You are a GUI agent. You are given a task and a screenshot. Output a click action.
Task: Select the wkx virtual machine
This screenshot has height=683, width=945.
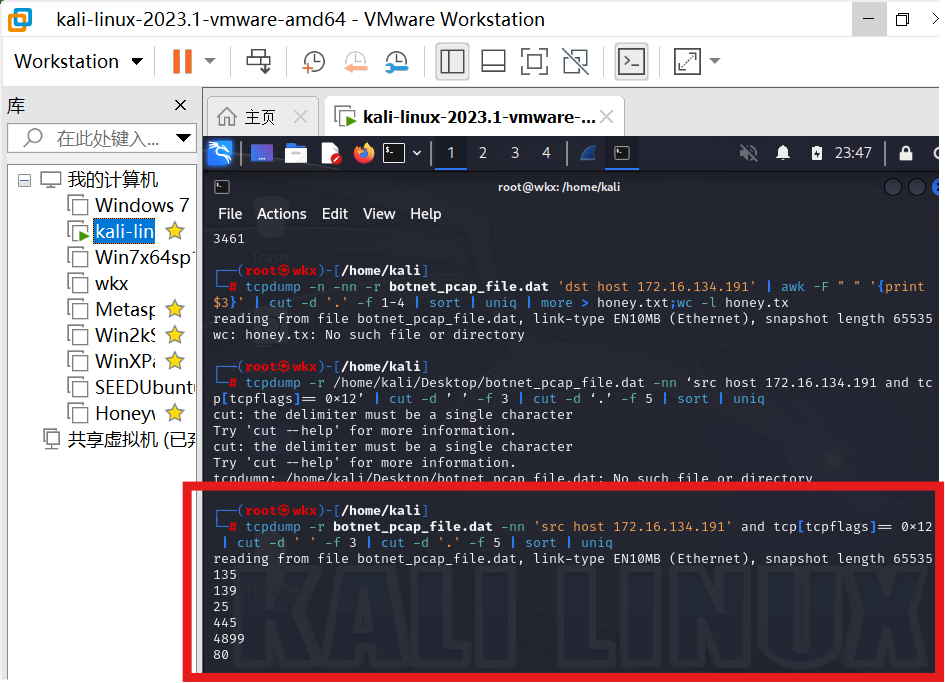point(111,284)
